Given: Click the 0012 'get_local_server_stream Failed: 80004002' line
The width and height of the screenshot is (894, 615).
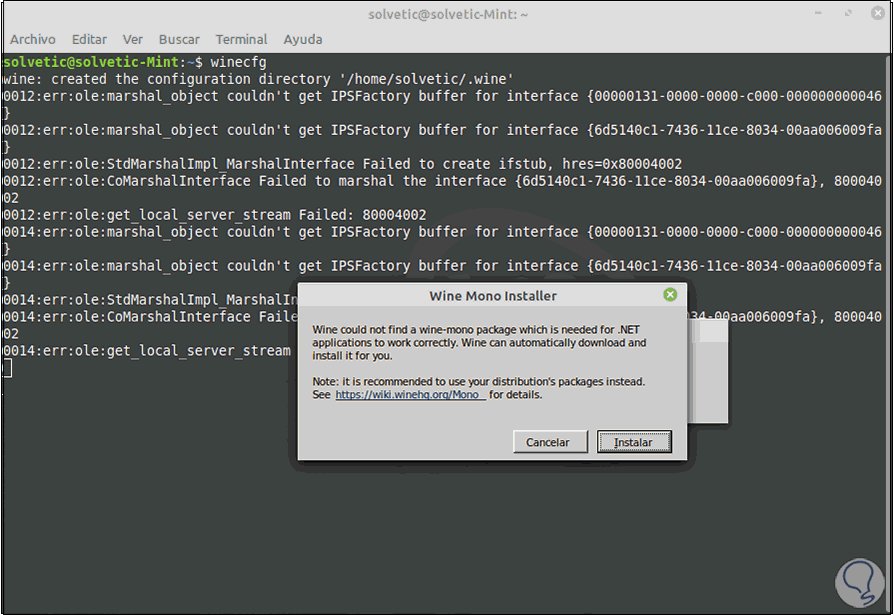Looking at the screenshot, I should pyautogui.click(x=214, y=215).
